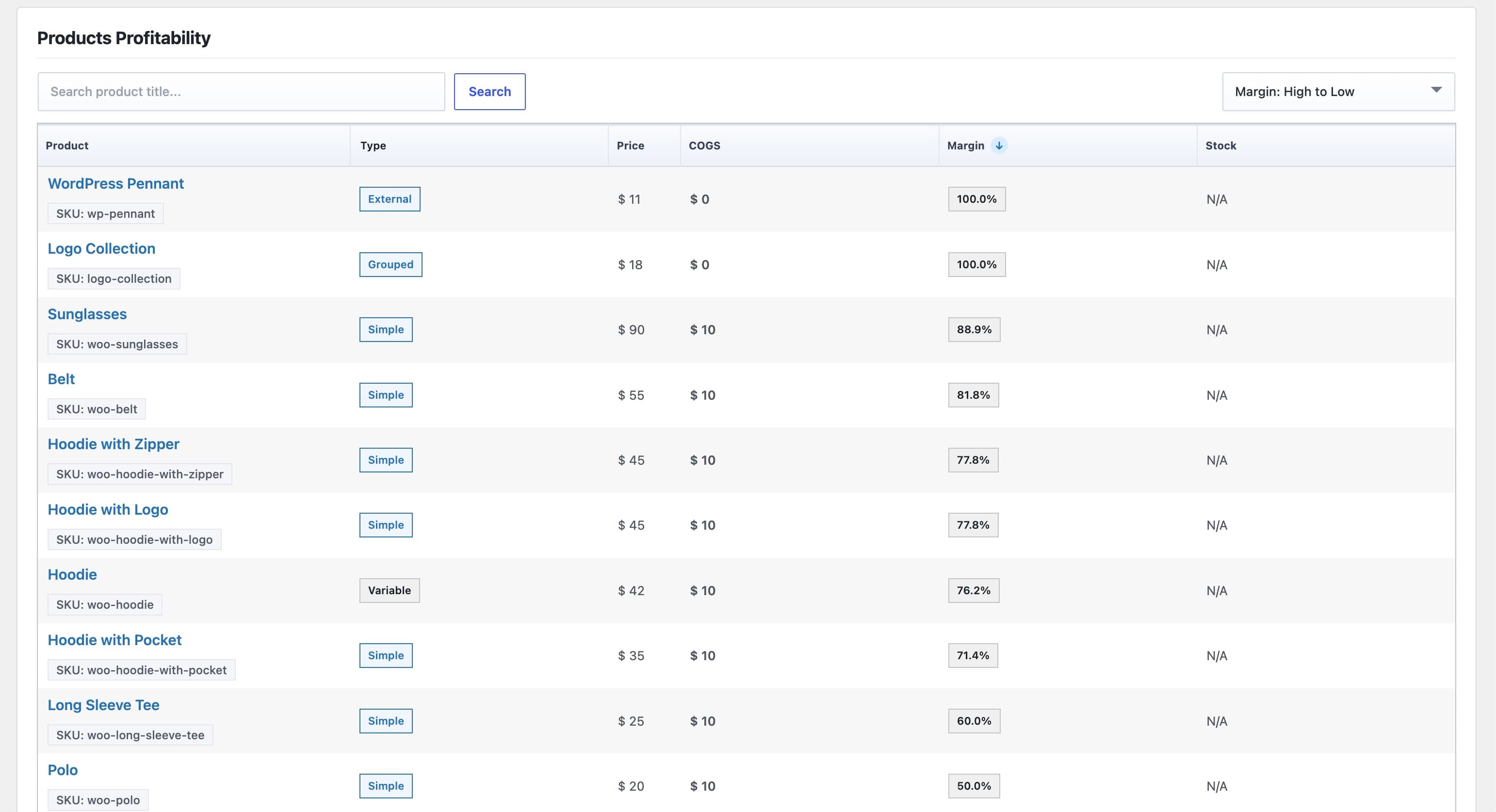The image size is (1496, 812).
Task: Open the Hoodie with Pocket link
Action: point(114,640)
